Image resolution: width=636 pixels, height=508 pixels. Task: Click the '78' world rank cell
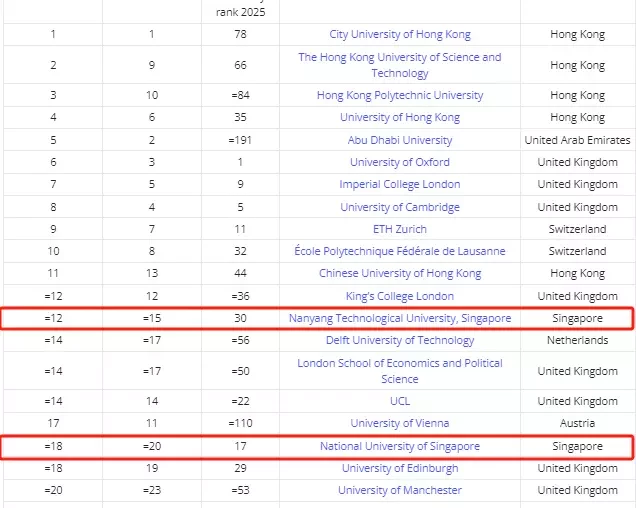tap(240, 34)
